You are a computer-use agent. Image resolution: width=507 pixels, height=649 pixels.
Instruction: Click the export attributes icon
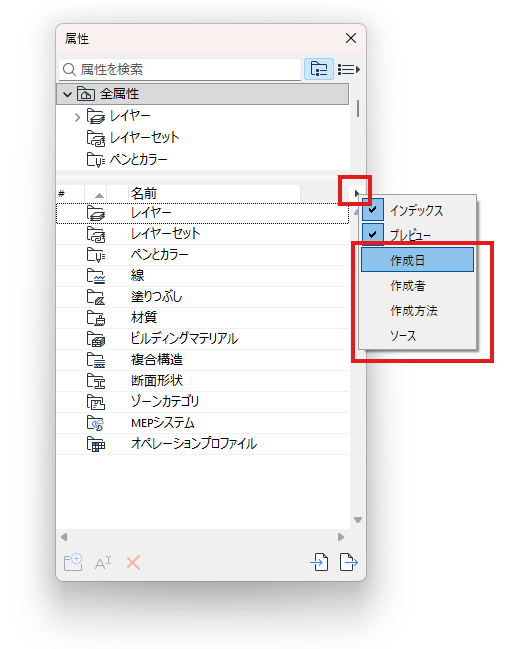(x=348, y=562)
